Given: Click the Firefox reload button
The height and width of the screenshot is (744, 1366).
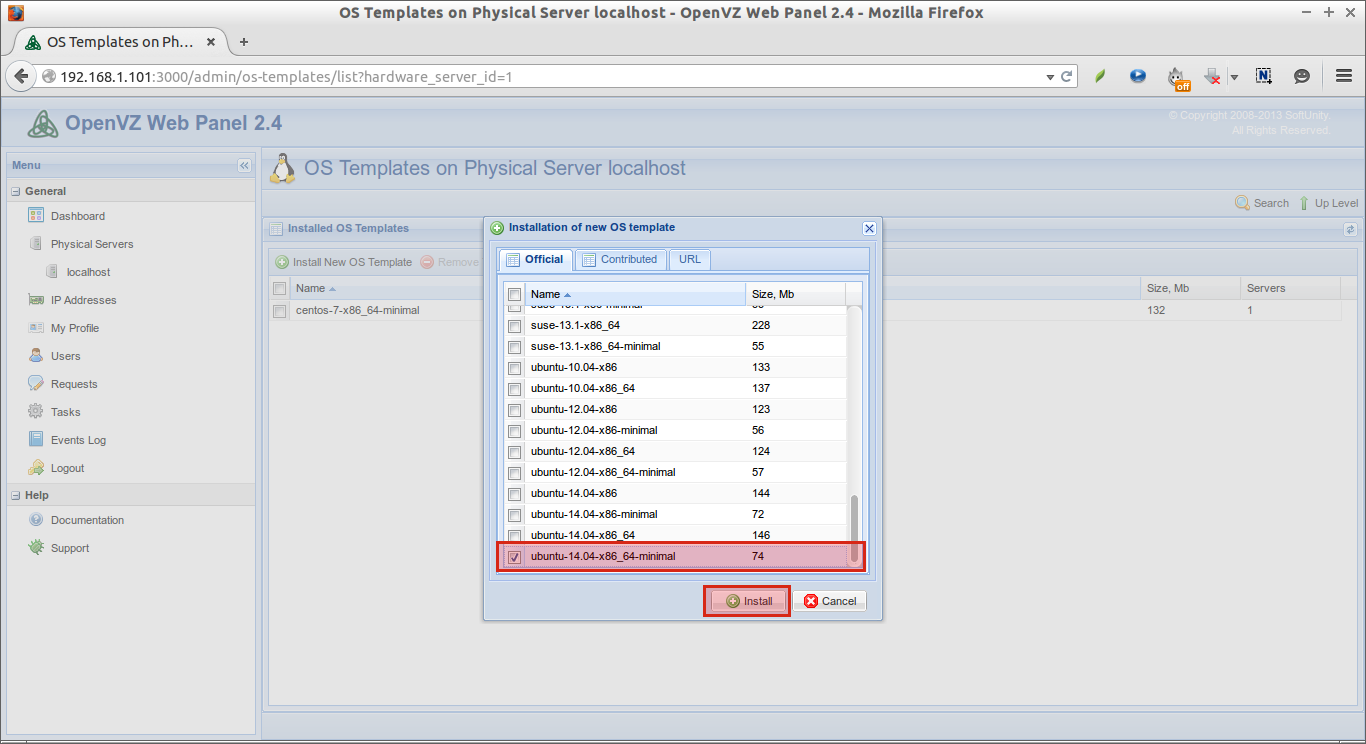Looking at the screenshot, I should (x=1067, y=76).
